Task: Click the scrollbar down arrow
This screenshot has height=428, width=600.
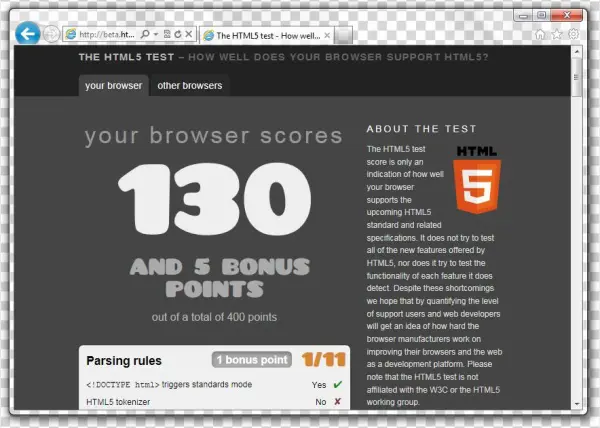Action: tap(576, 402)
